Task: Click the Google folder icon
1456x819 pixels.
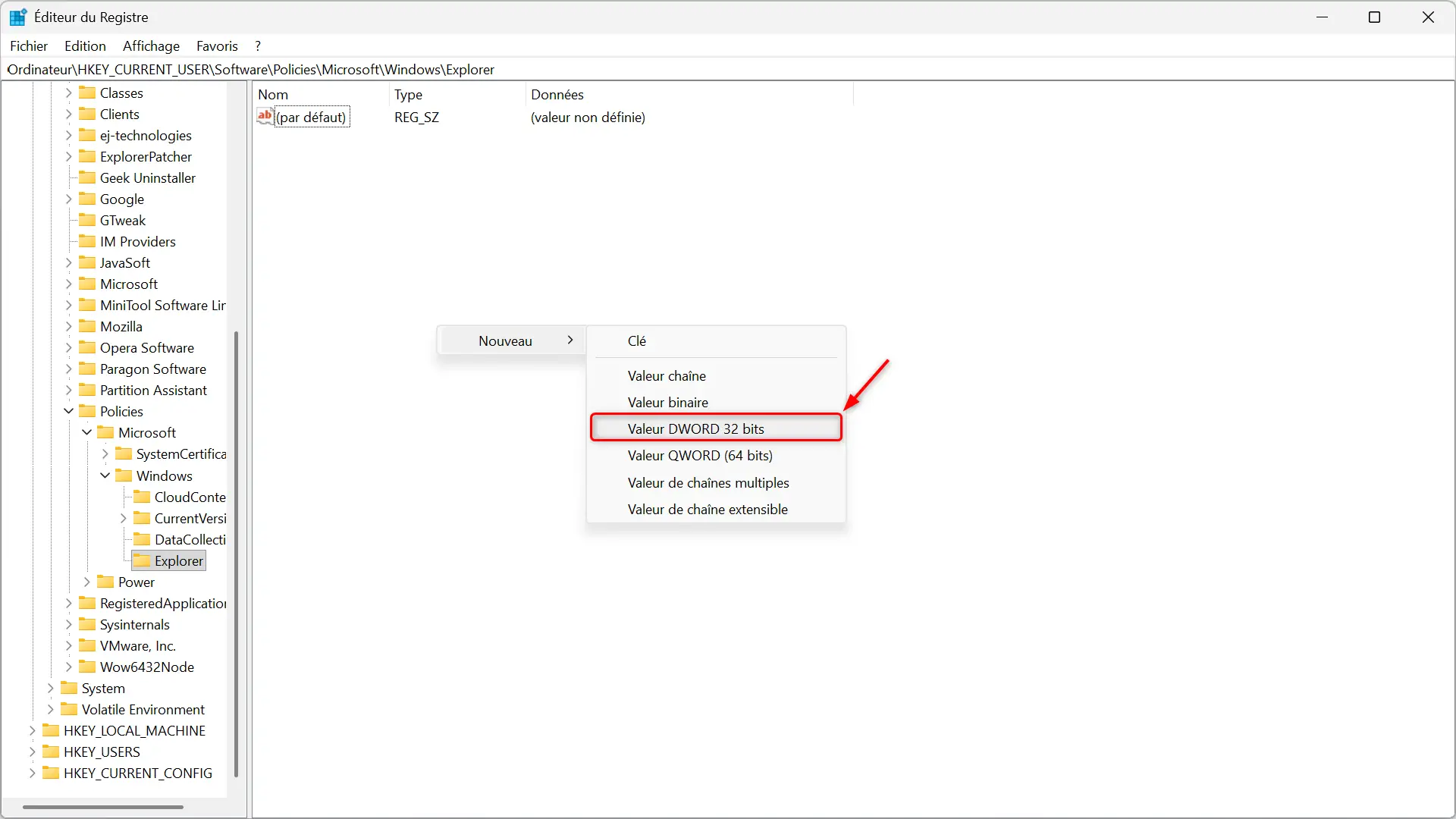Action: (x=87, y=199)
